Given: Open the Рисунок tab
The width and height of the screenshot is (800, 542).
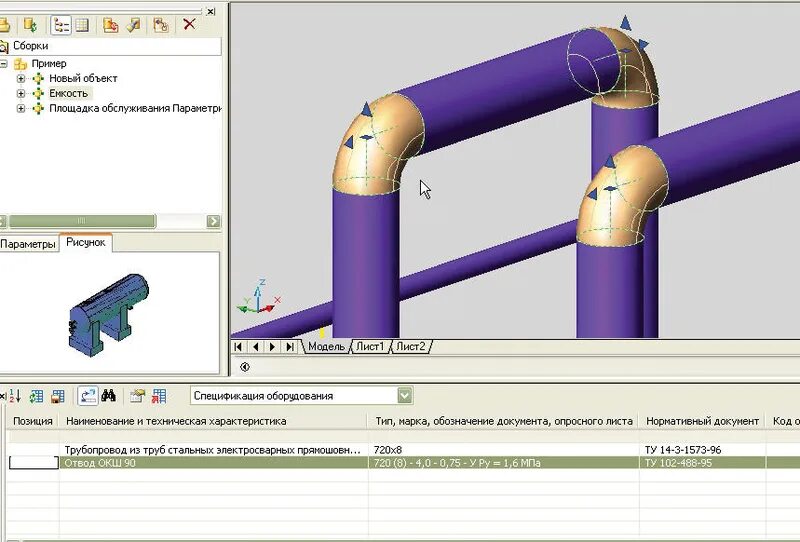Looking at the screenshot, I should (x=86, y=242).
